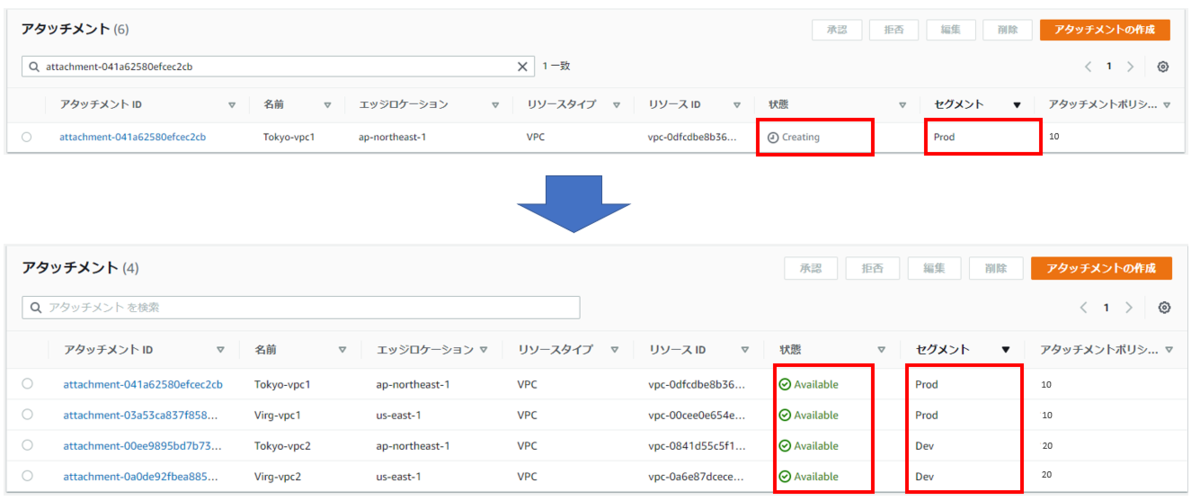Click 削除 button in top panel
The image size is (1200, 501).
click(x=1008, y=30)
